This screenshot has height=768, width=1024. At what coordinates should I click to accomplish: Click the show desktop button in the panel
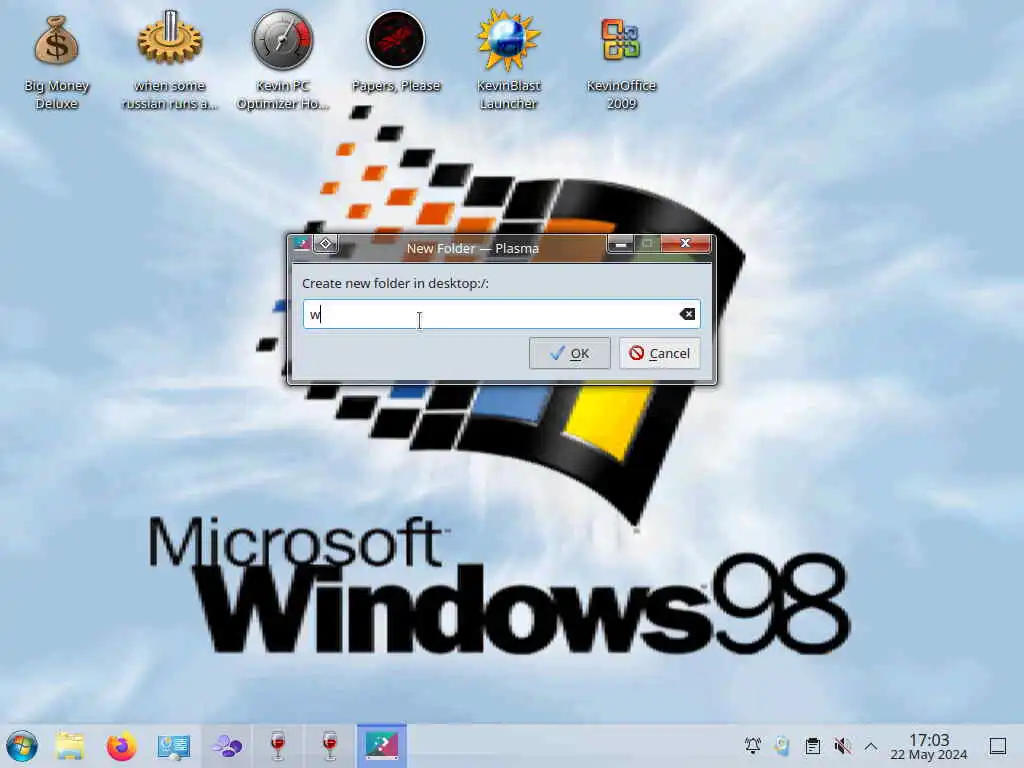[x=998, y=746]
